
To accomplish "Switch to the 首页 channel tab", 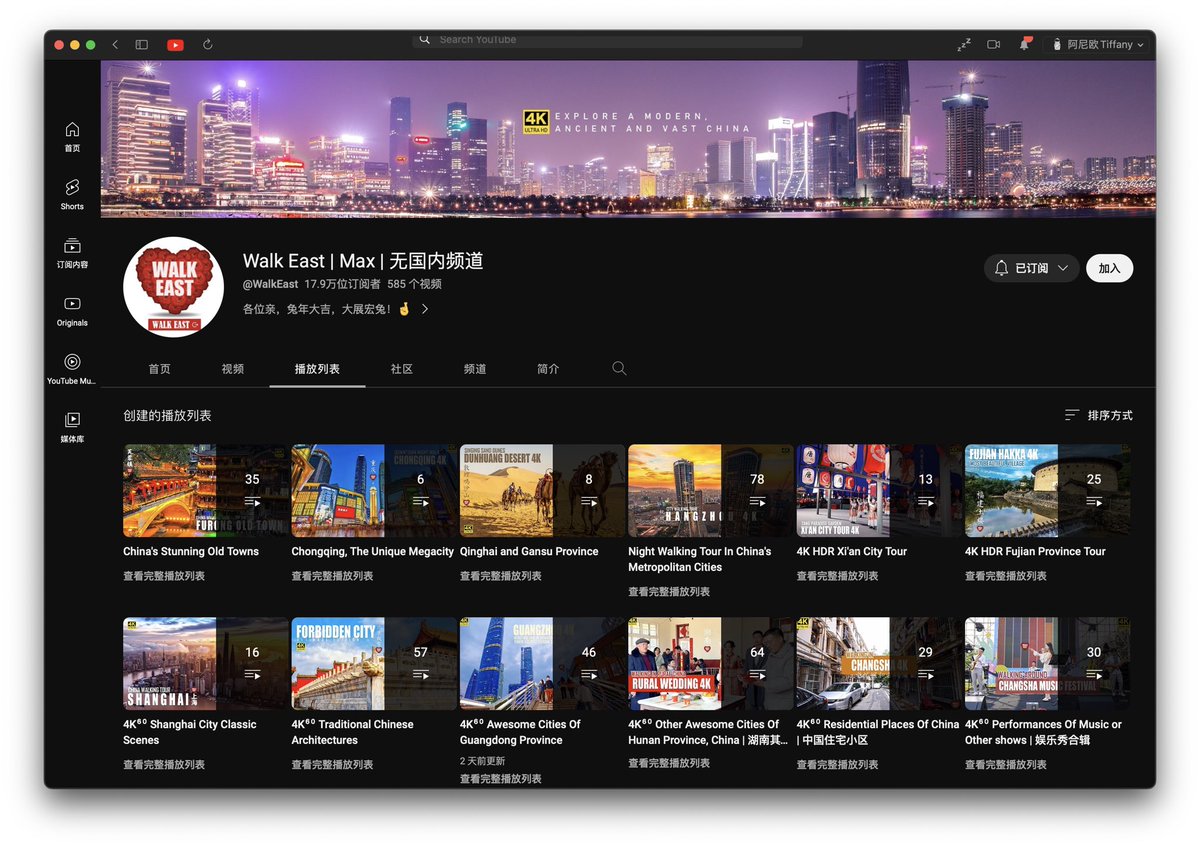I will click(x=159, y=369).
